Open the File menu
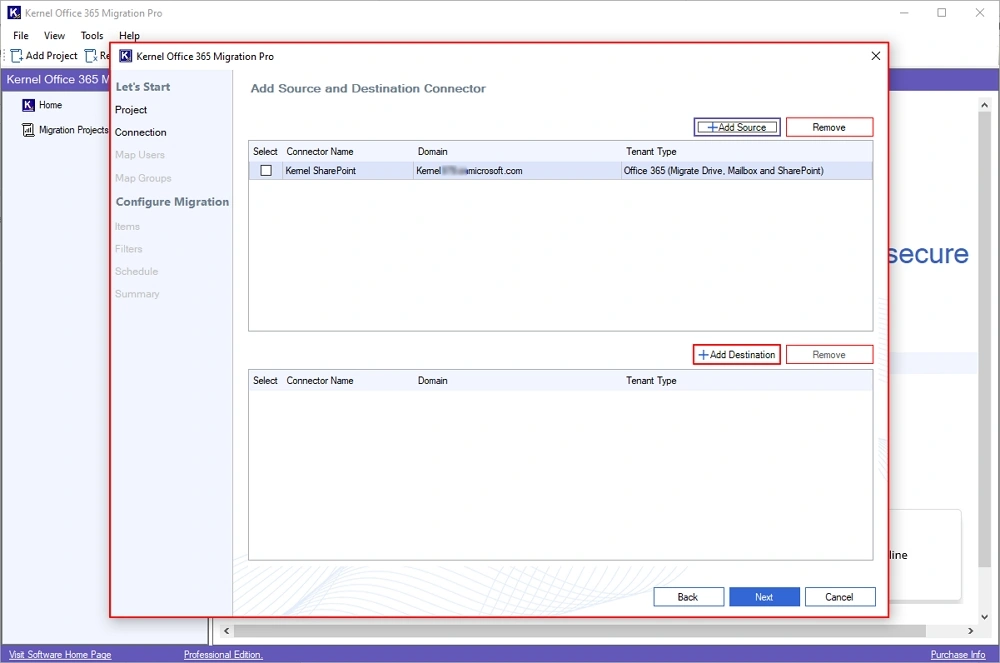Screen dimensions: 1000x663 click(20, 35)
